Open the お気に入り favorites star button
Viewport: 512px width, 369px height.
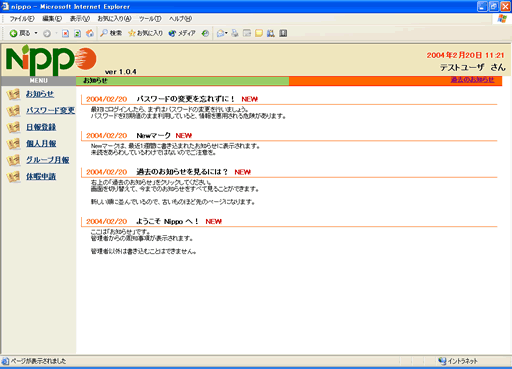tap(146, 33)
